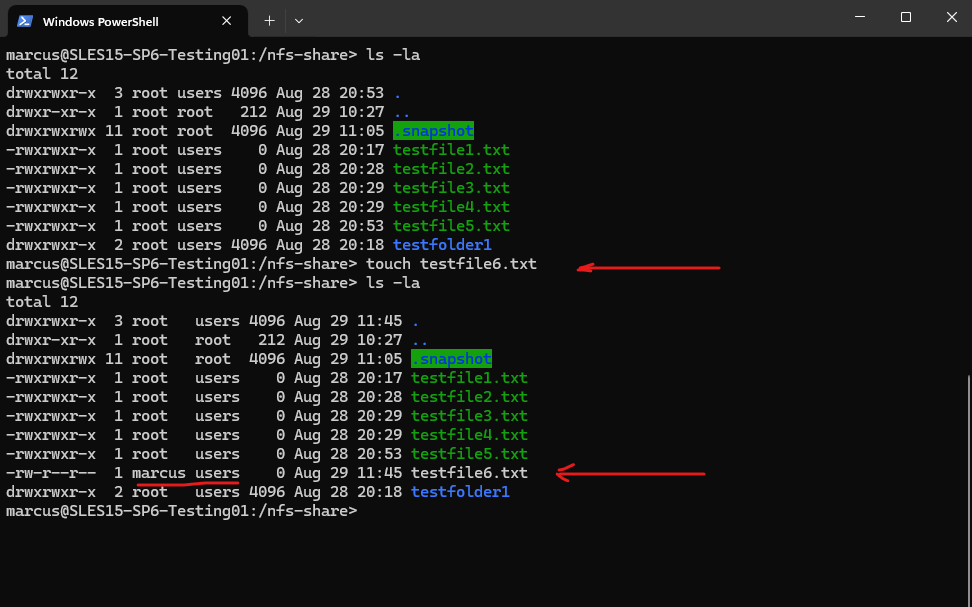Click testfile1.txt in the first listing

pos(451,150)
